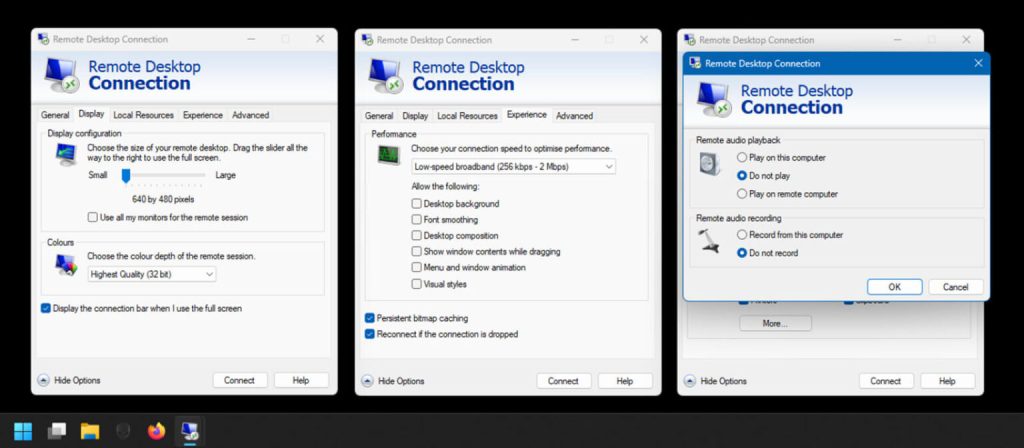Open Firefox from the taskbar
Screen dimensions: 1024x448
tap(156, 431)
